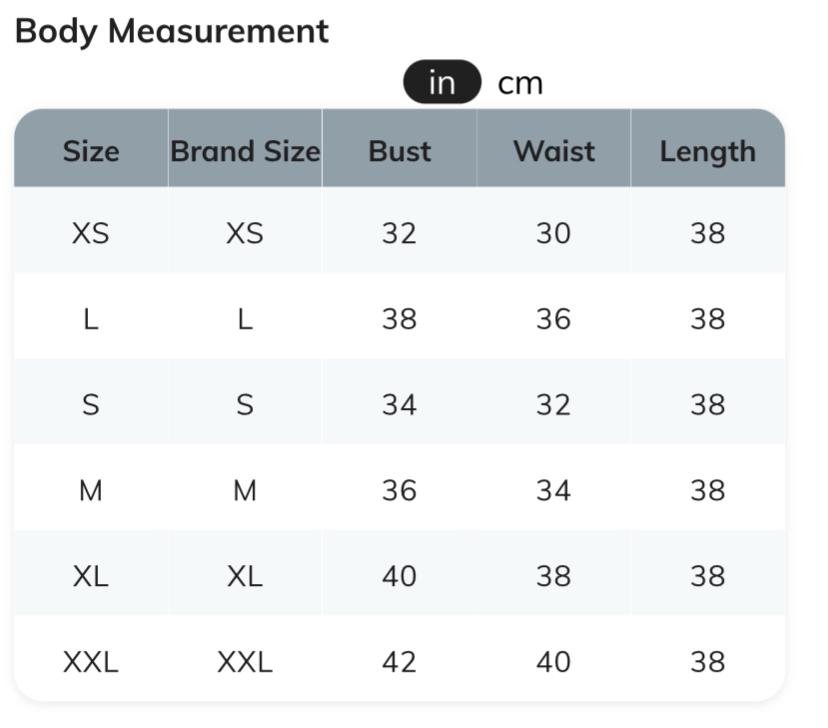Switch units to inches
The image size is (828, 728).
[x=441, y=83]
